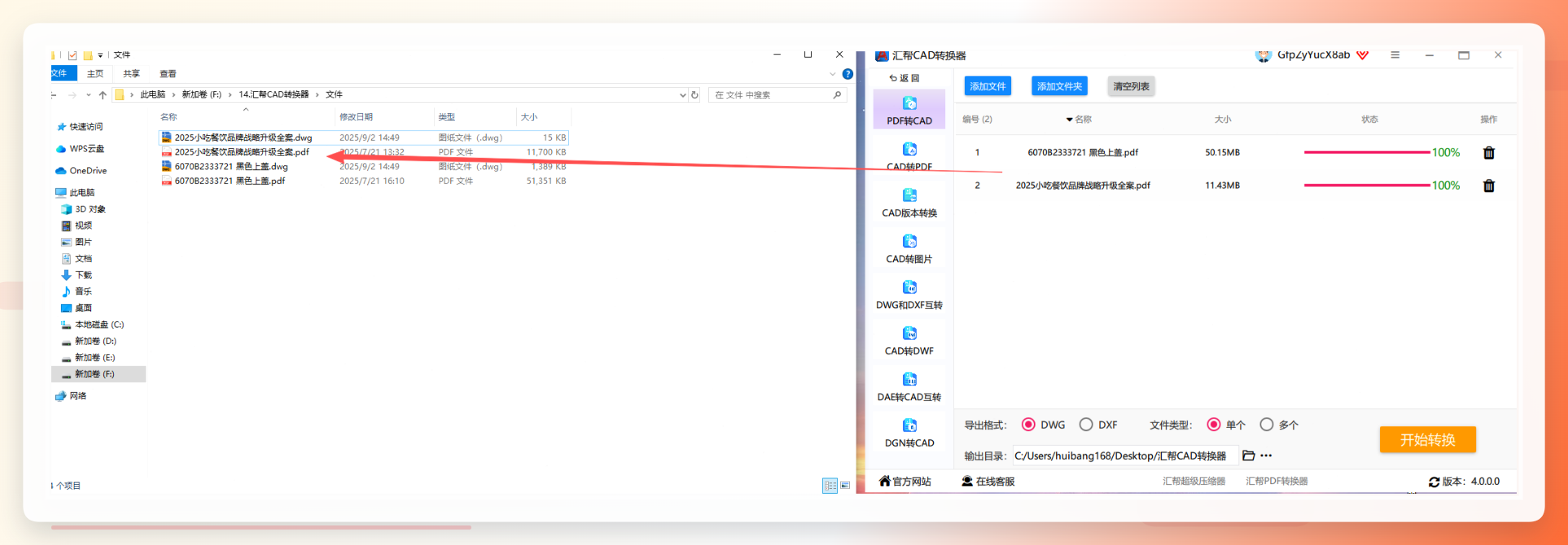Open Explorer recent locations dropdown arrow
Screen dimensions: 1568x545
click(88, 94)
